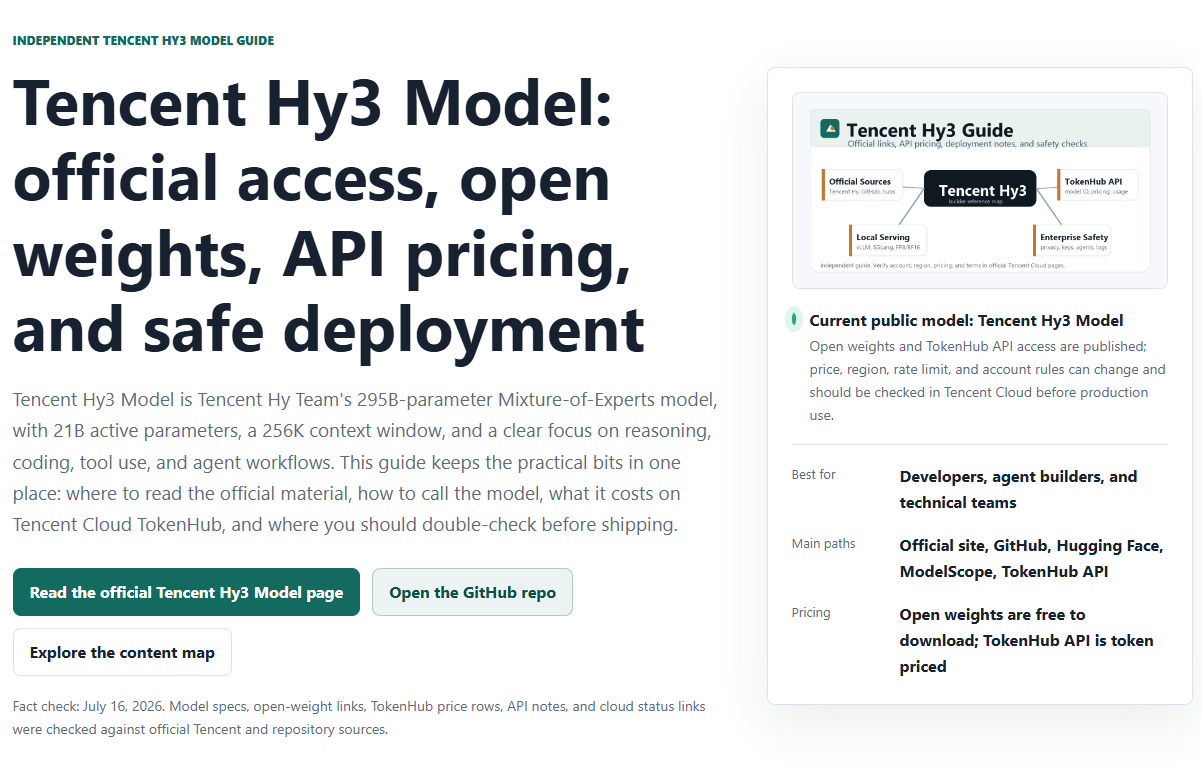Click the main Tencent Hy3 Model headline
Screen dimensions: 1201x779
pyautogui.click(x=329, y=215)
